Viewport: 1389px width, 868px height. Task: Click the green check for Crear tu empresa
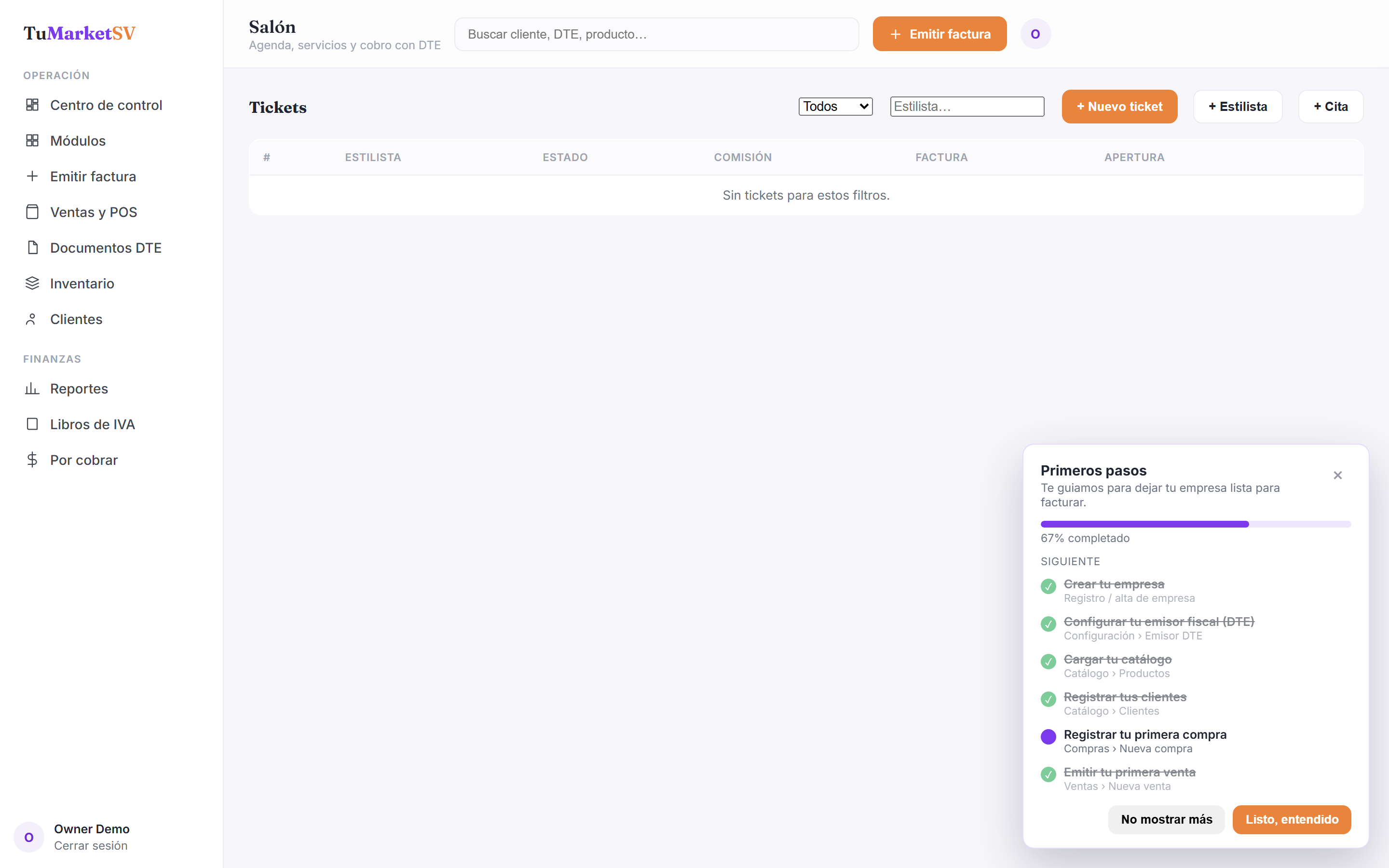pyautogui.click(x=1049, y=586)
